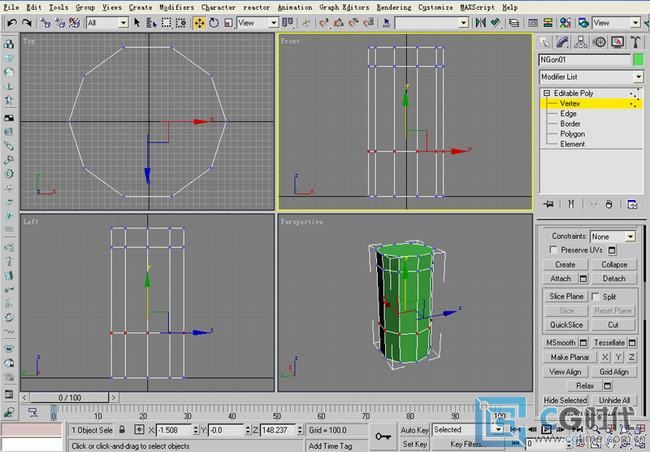Choose the Rectangular Selection Region icon

tap(166, 23)
